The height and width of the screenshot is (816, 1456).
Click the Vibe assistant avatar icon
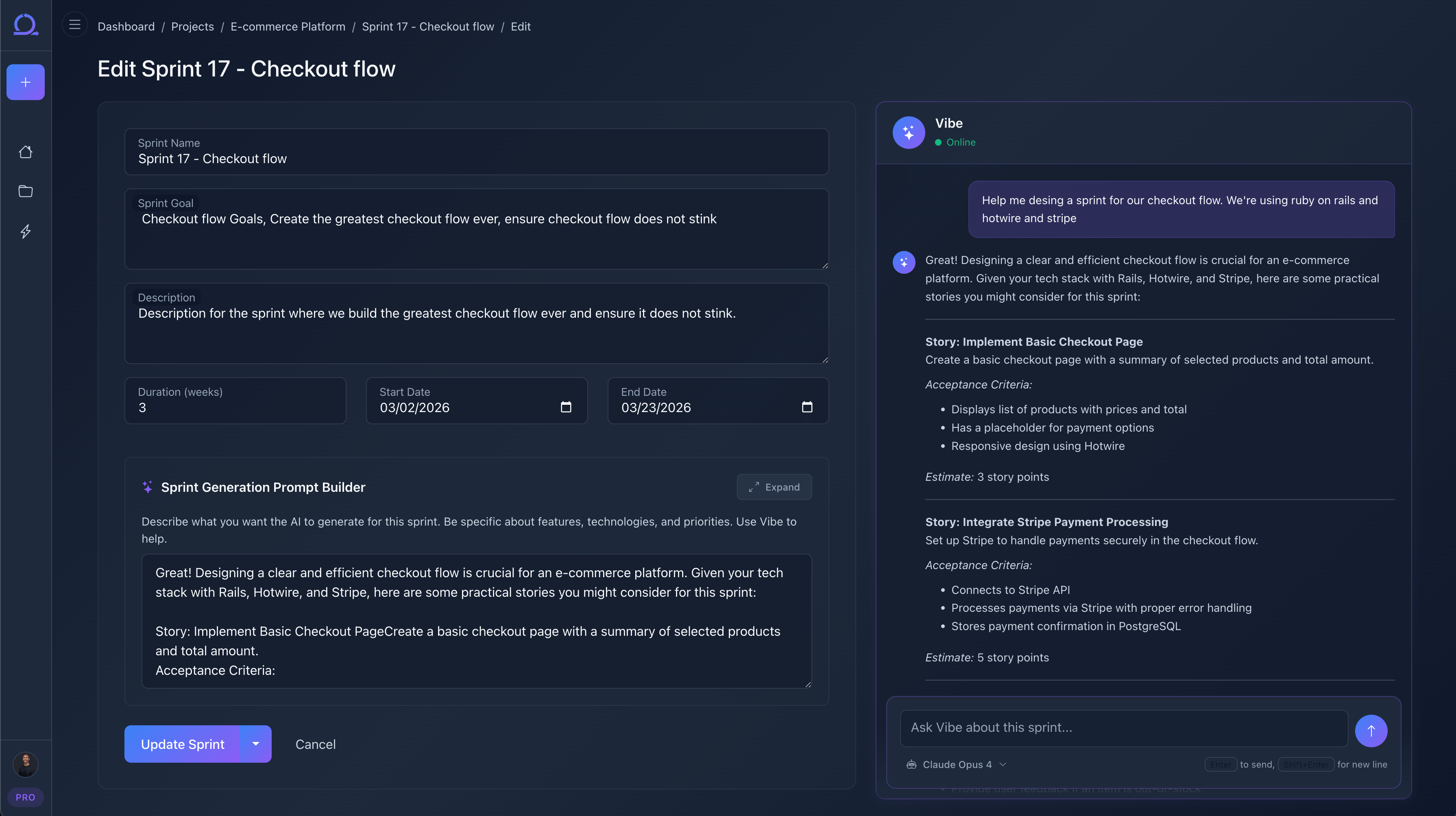(x=908, y=132)
